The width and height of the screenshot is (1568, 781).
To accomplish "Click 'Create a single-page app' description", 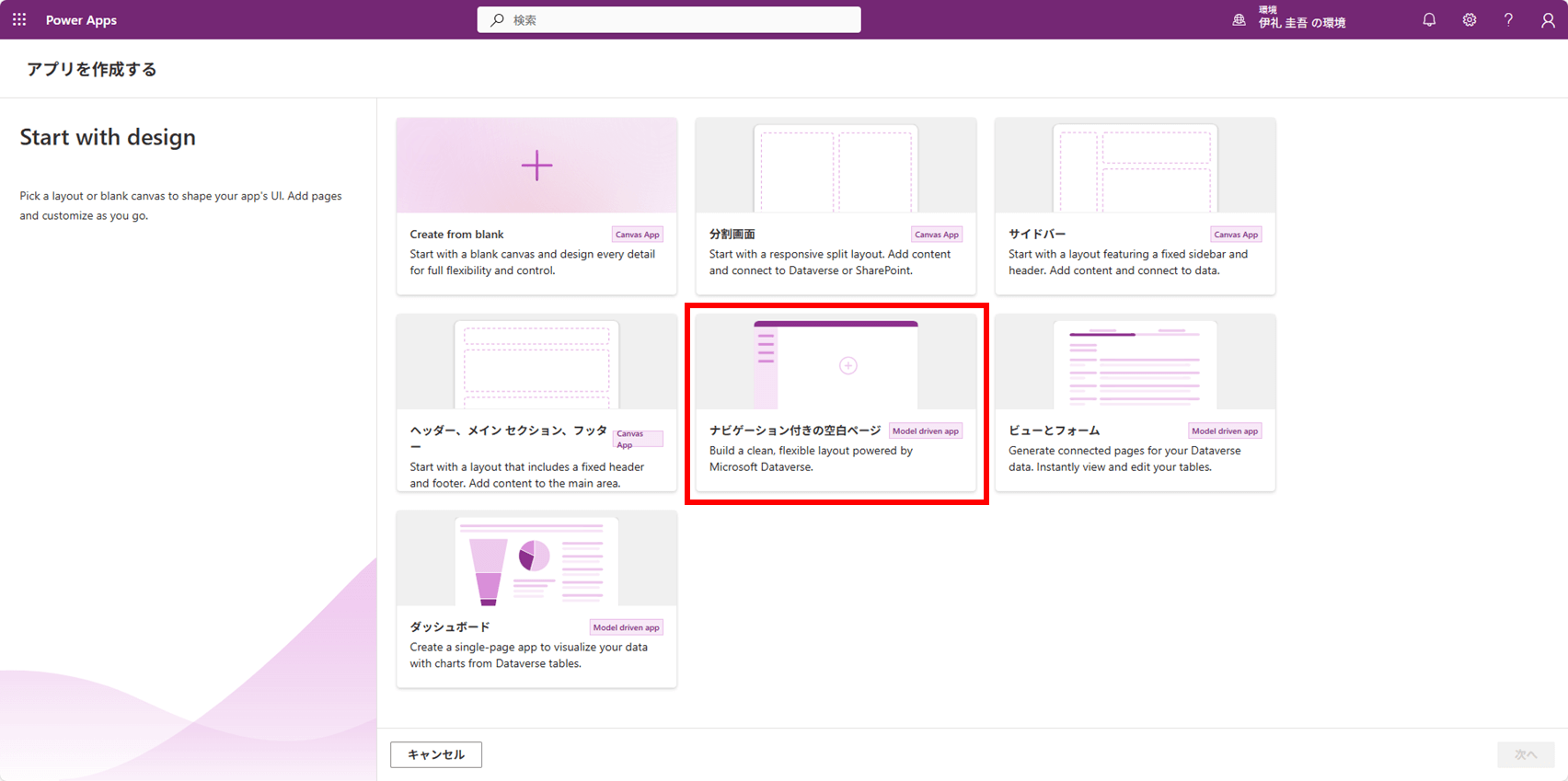I will 529,655.
